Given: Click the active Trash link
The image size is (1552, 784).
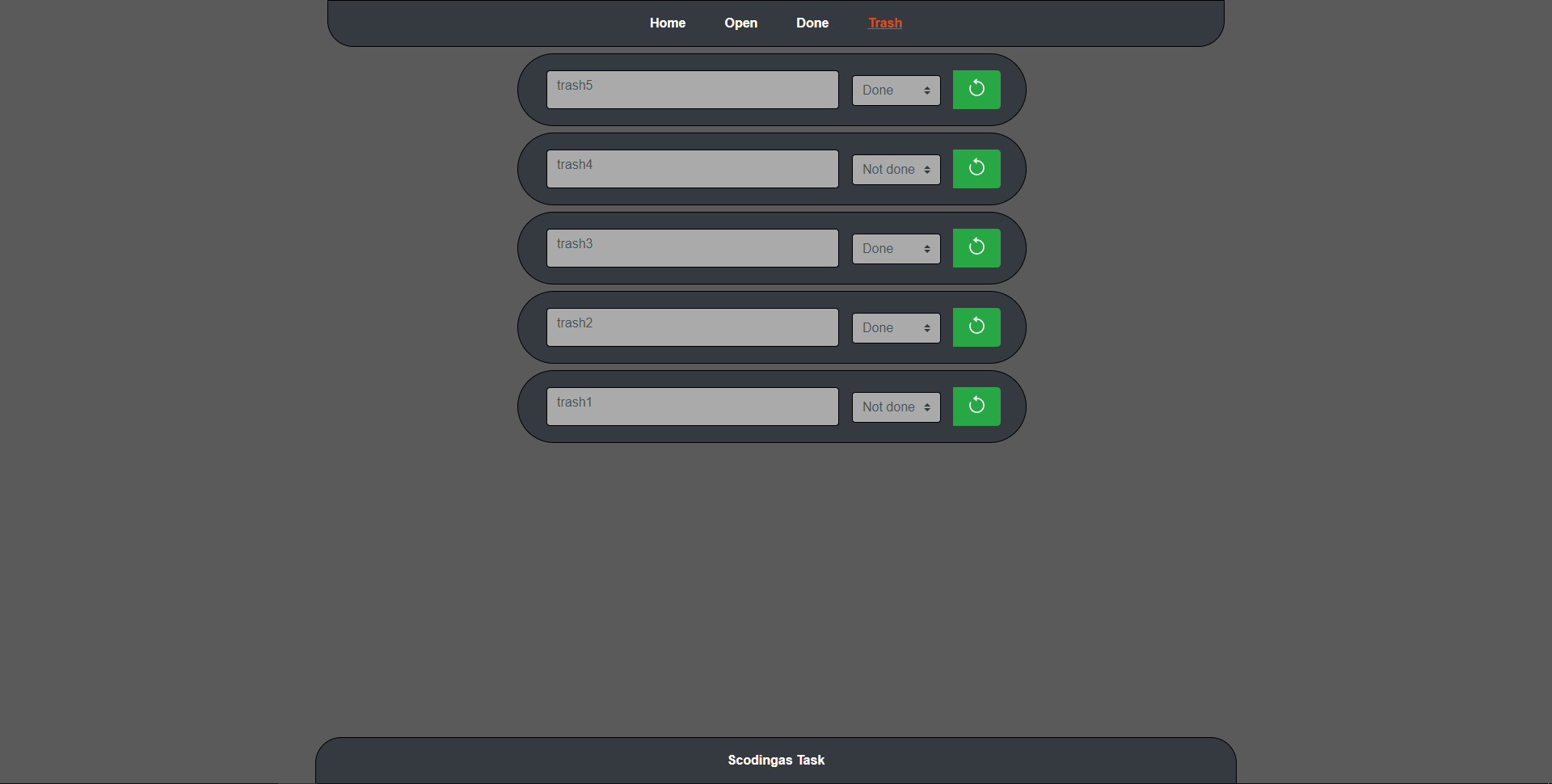Looking at the screenshot, I should coord(884,23).
